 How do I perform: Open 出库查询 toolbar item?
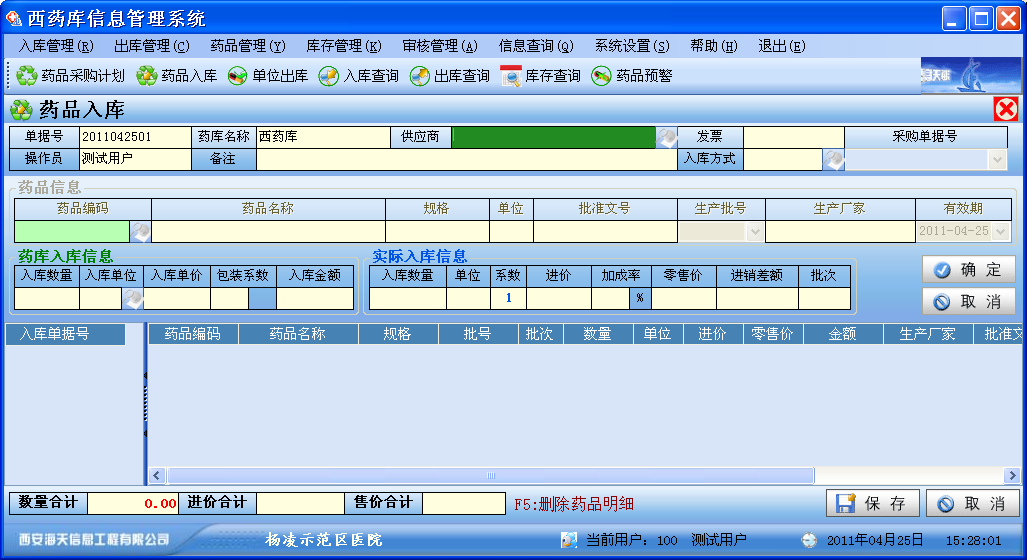click(x=449, y=76)
